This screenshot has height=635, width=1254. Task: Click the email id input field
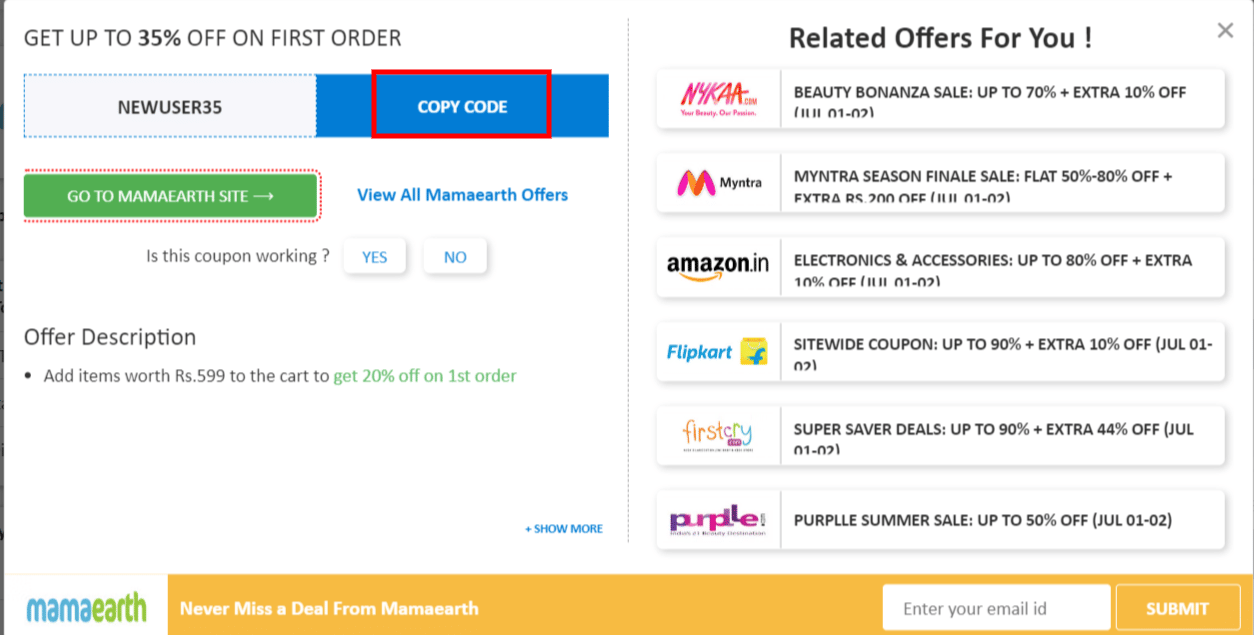click(x=995, y=607)
